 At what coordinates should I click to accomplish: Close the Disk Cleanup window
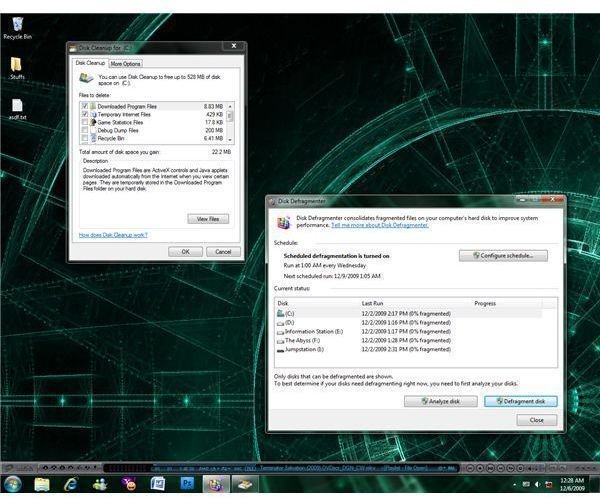234,46
